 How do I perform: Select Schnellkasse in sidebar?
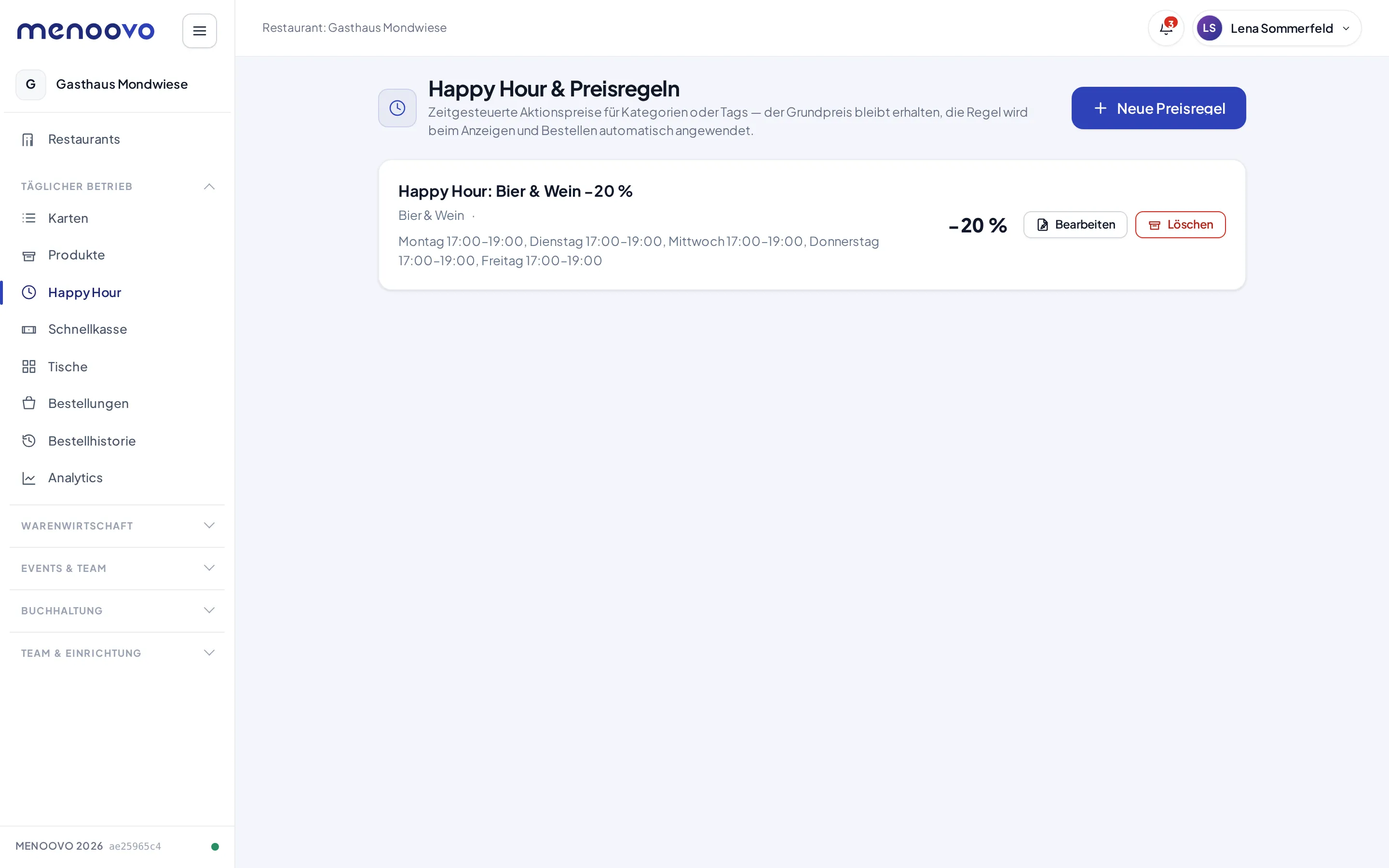point(117,329)
